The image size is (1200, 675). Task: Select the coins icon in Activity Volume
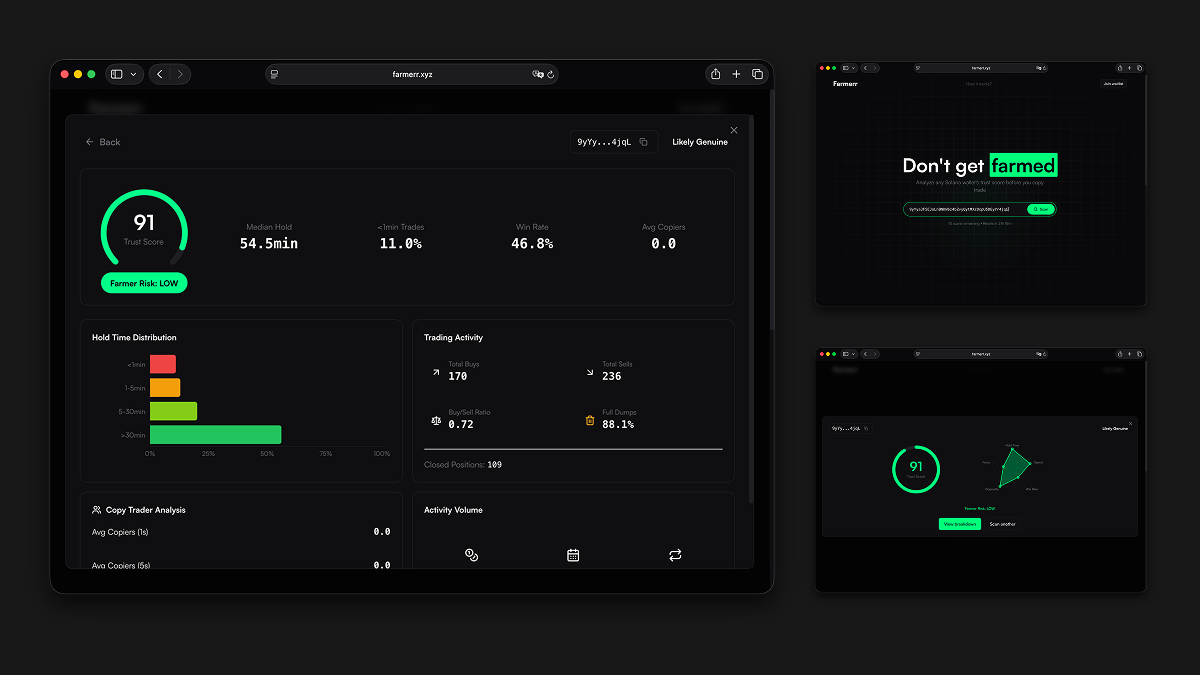tap(470, 555)
